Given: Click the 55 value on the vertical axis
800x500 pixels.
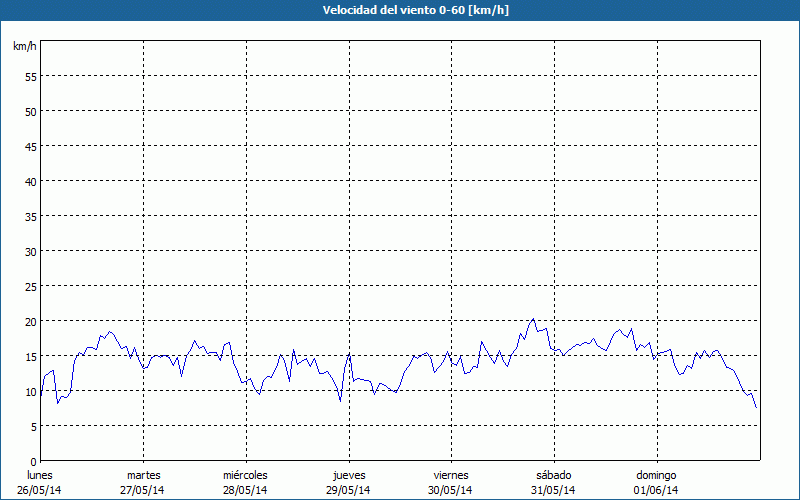Looking at the screenshot, I should coord(31,76).
